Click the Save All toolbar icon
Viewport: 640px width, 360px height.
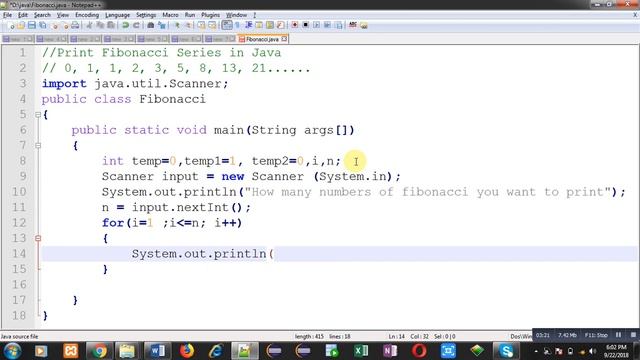pyautogui.click(x=42, y=25)
